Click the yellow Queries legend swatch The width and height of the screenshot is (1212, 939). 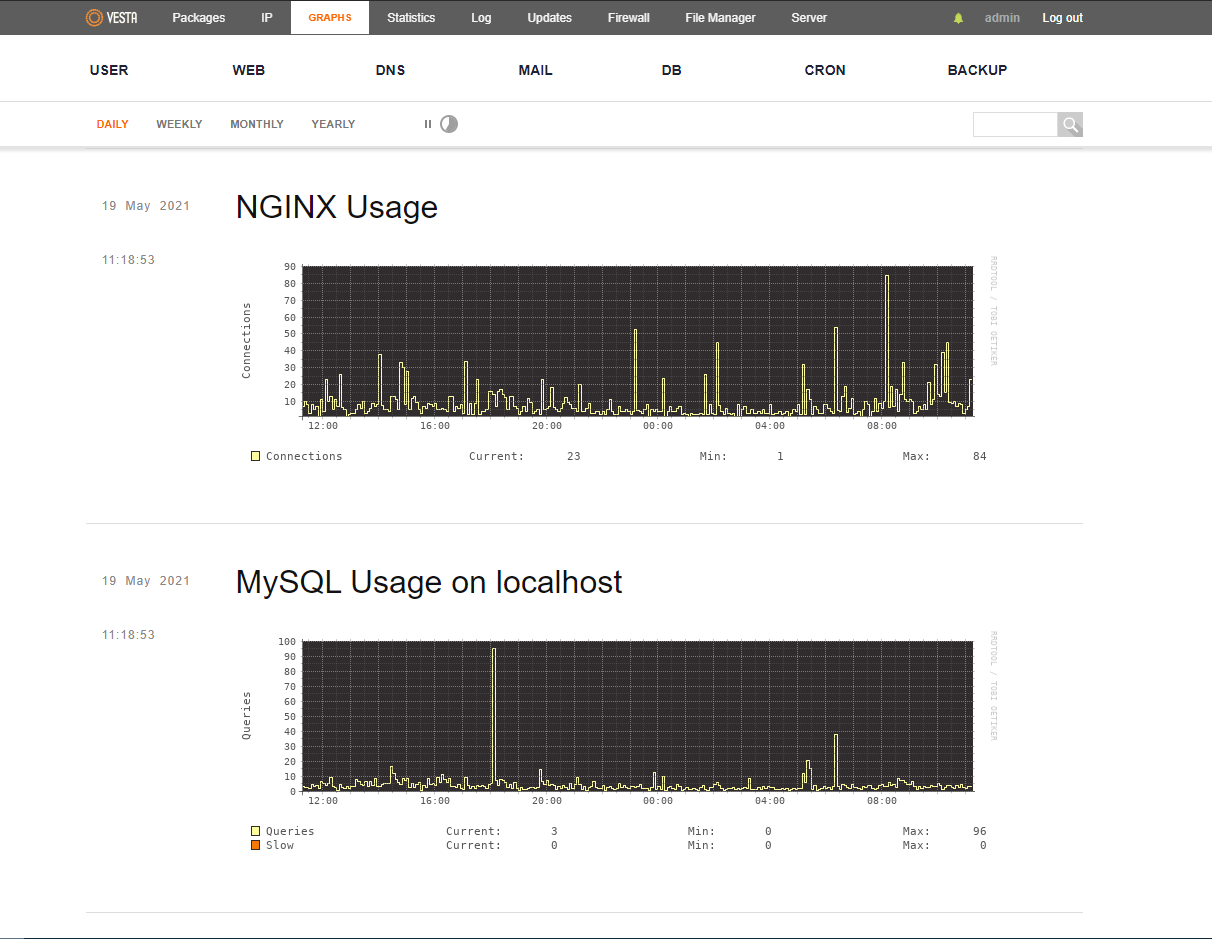tap(256, 831)
